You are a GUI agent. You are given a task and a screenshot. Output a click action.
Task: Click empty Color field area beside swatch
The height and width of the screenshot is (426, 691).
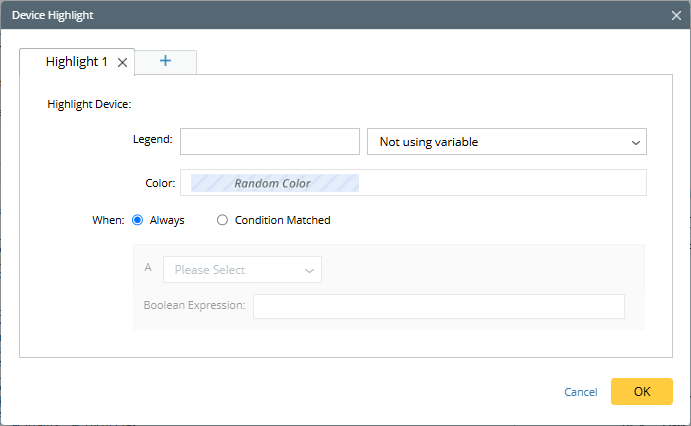tap(500, 183)
